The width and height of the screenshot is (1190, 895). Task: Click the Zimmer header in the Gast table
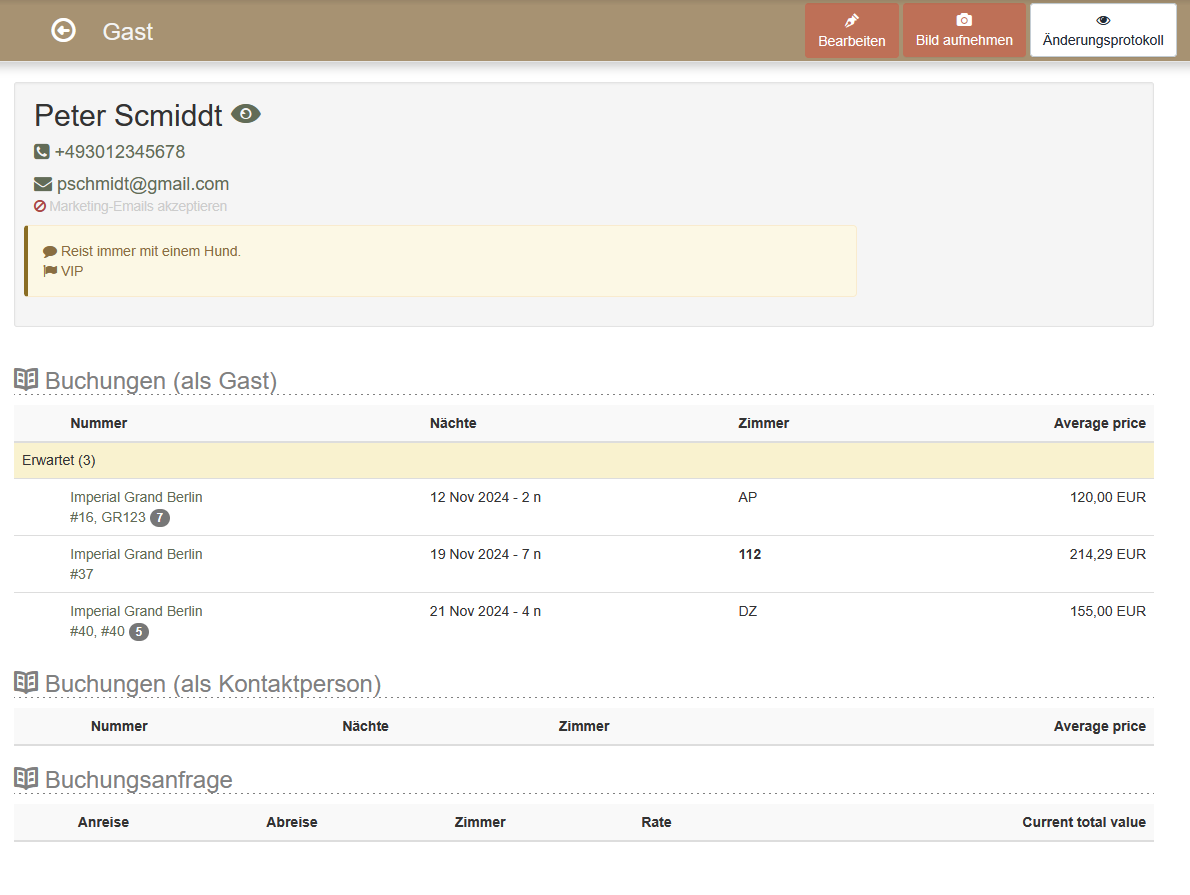pyautogui.click(x=763, y=423)
